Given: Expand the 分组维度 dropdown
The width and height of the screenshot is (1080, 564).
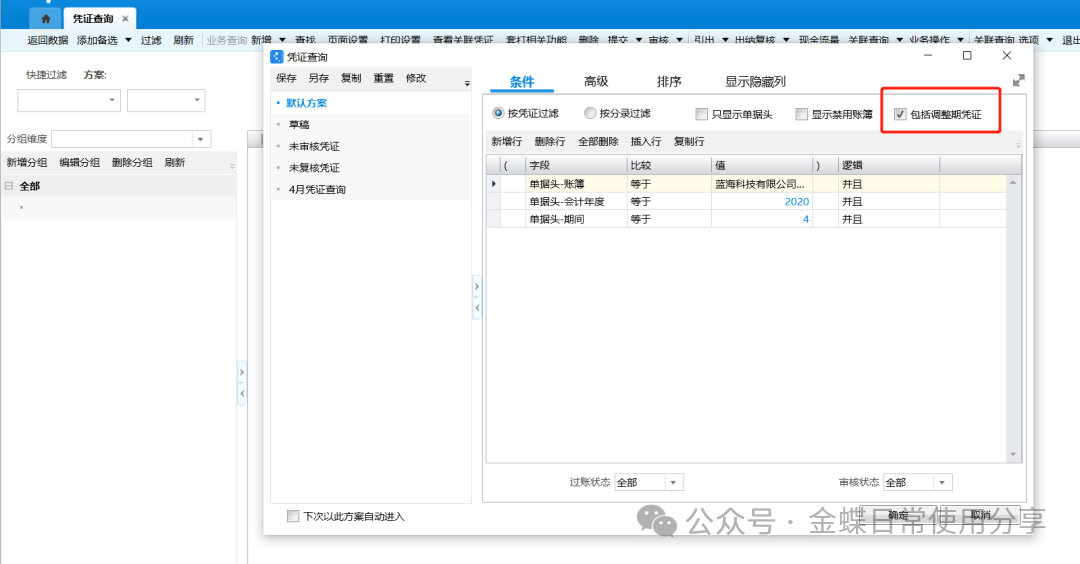Looking at the screenshot, I should (x=201, y=140).
